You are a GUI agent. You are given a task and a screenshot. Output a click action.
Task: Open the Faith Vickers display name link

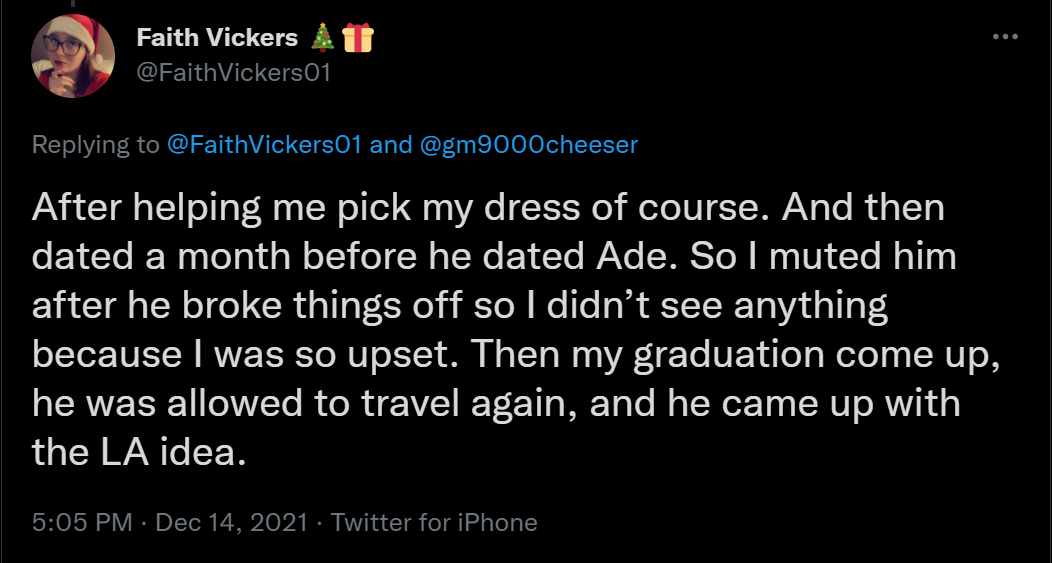pos(217,38)
